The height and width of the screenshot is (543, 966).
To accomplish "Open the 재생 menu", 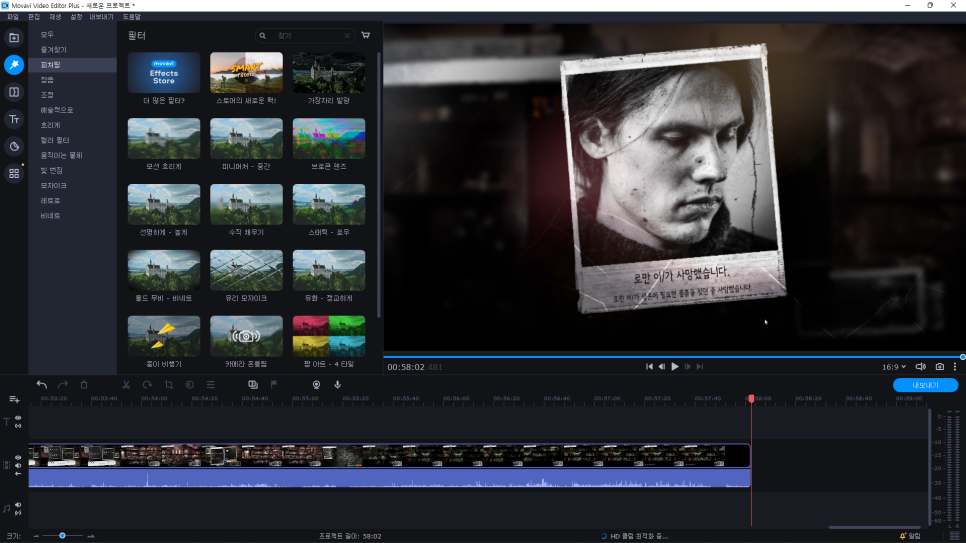I will click(55, 17).
